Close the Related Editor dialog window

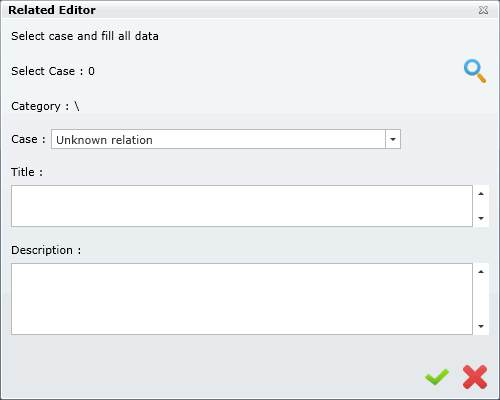[483, 10]
